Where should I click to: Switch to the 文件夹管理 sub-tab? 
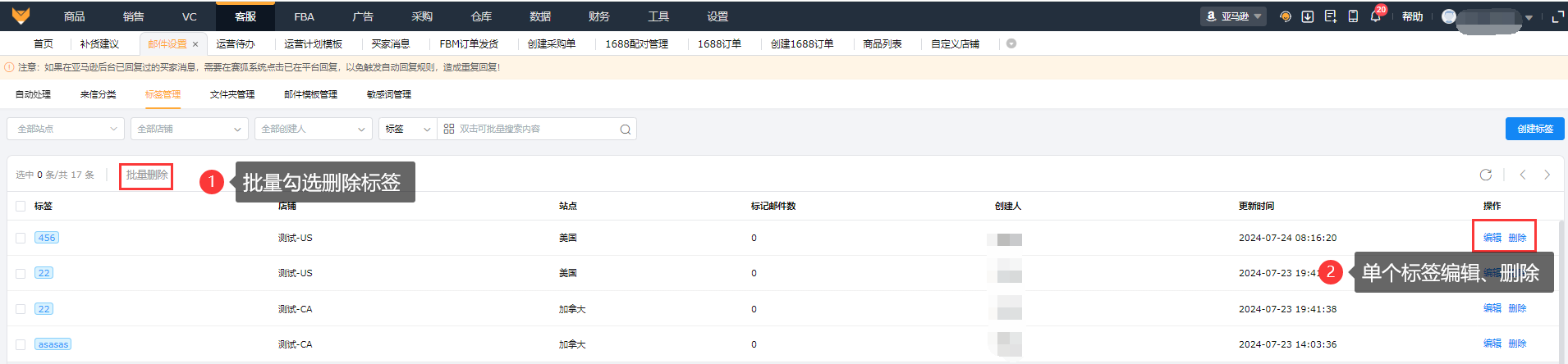click(x=232, y=94)
